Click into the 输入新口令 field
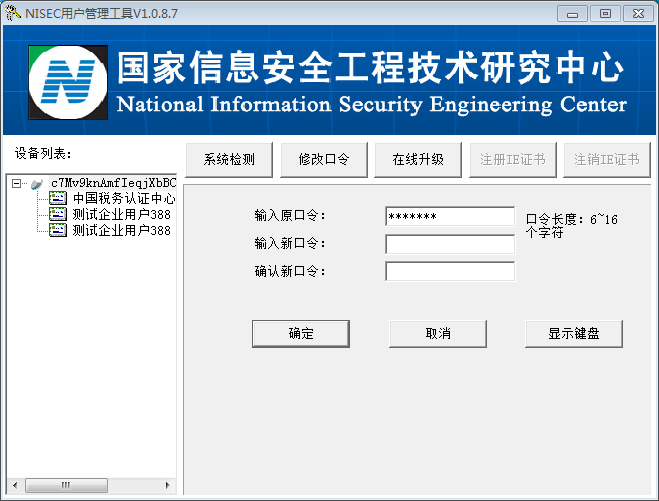This screenshot has height=501, width=659. [449, 244]
